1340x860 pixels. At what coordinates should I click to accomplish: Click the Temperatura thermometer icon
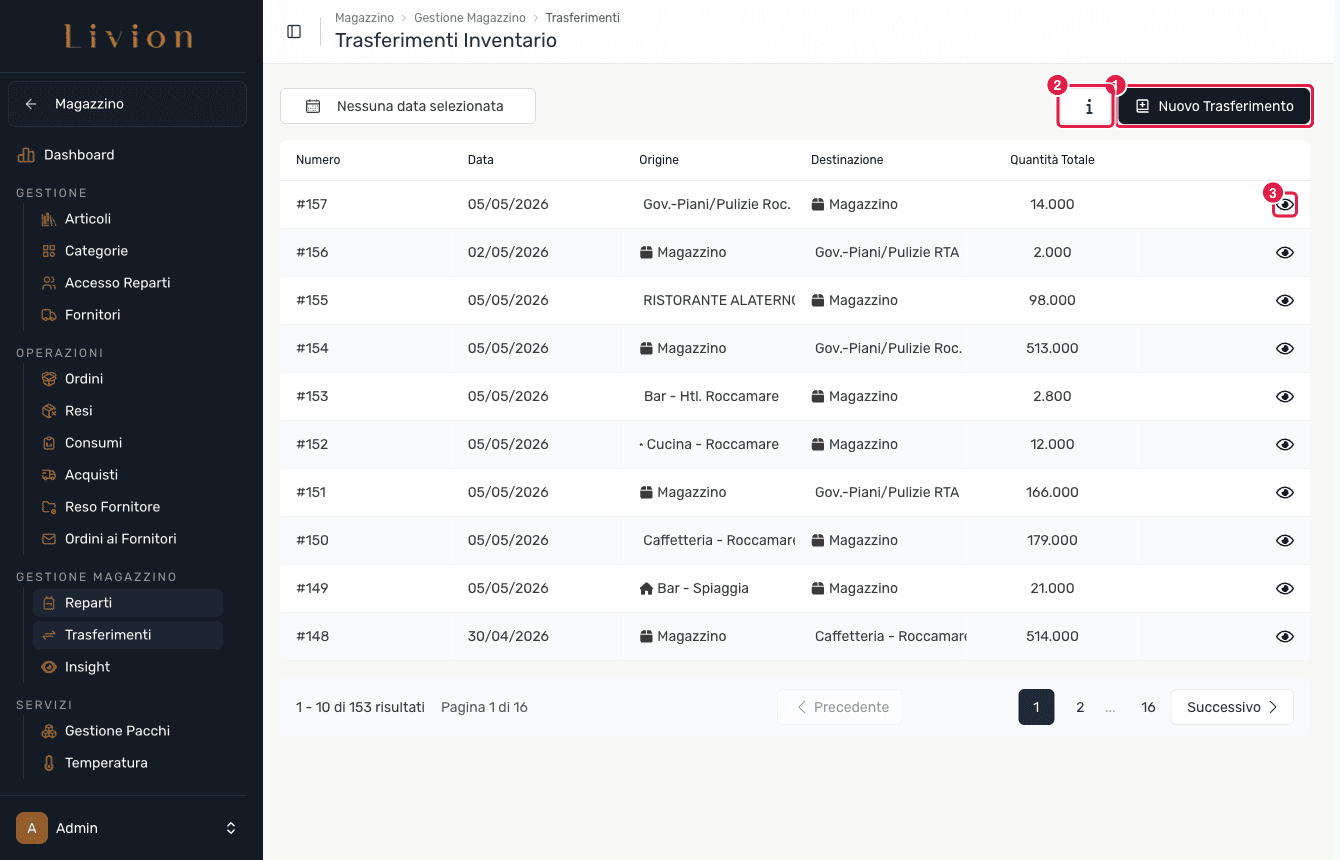[49, 763]
